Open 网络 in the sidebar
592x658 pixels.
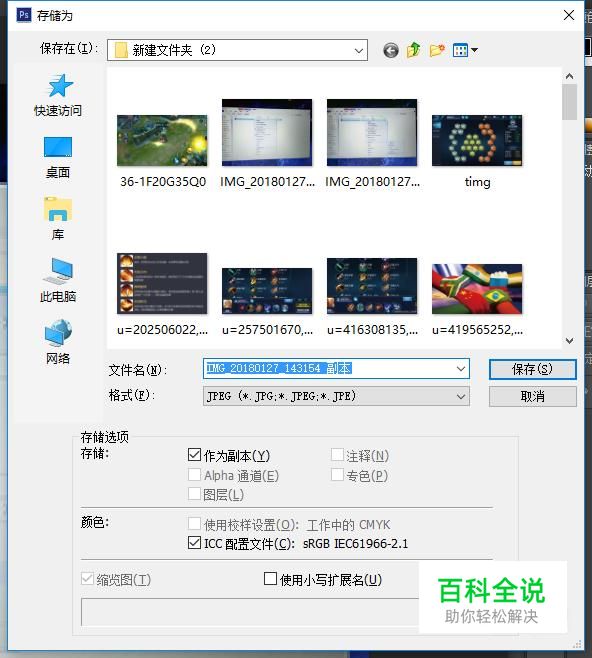pos(58,342)
